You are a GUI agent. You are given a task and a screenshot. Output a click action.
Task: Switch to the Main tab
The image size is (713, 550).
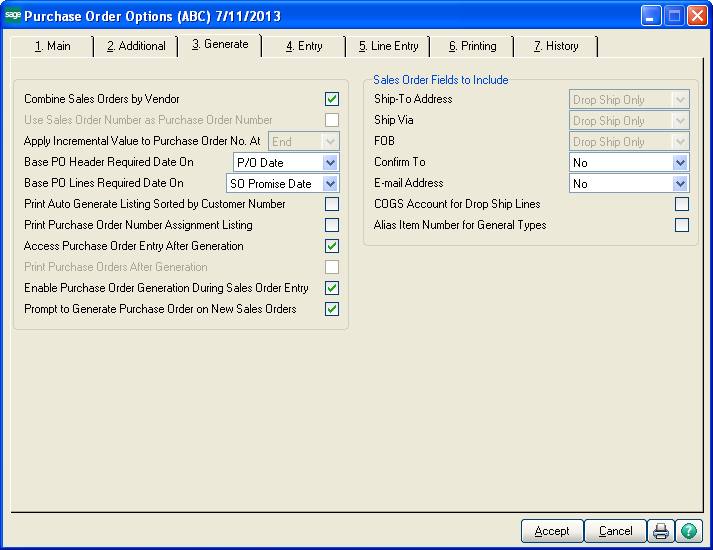[x=52, y=46]
